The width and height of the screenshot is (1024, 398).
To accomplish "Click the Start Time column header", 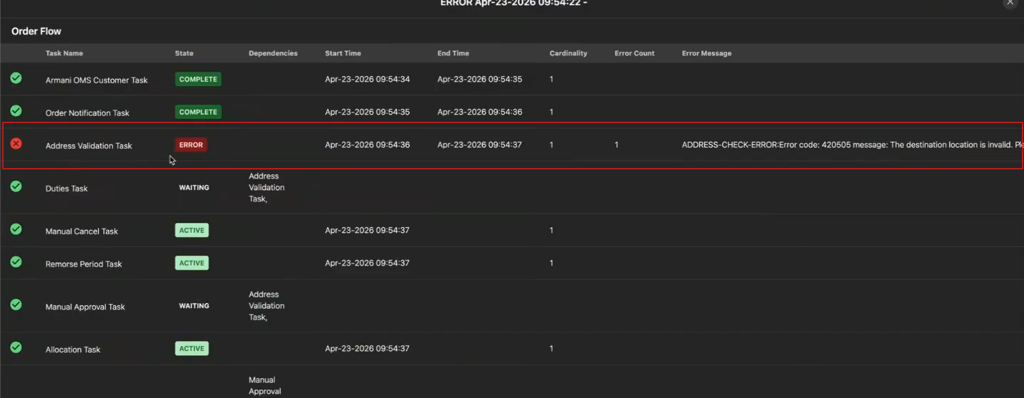I will 343,54.
